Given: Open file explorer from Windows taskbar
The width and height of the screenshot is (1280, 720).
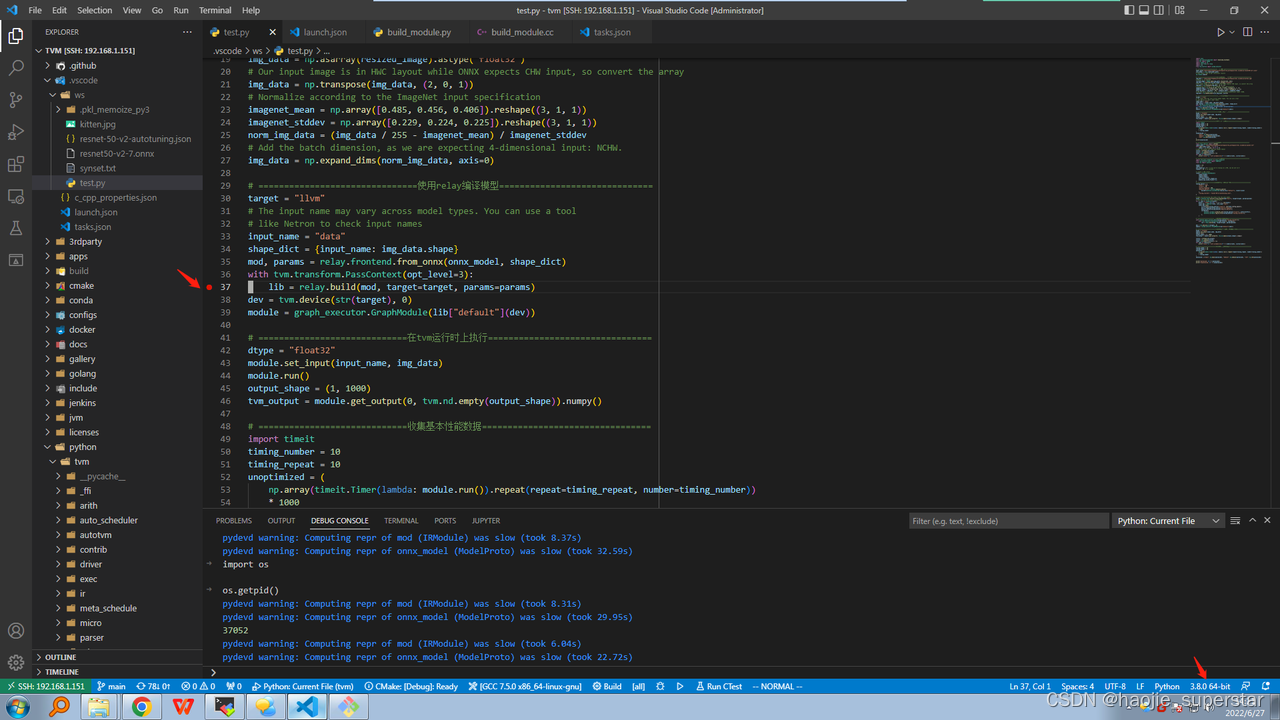Looking at the screenshot, I should tap(99, 707).
